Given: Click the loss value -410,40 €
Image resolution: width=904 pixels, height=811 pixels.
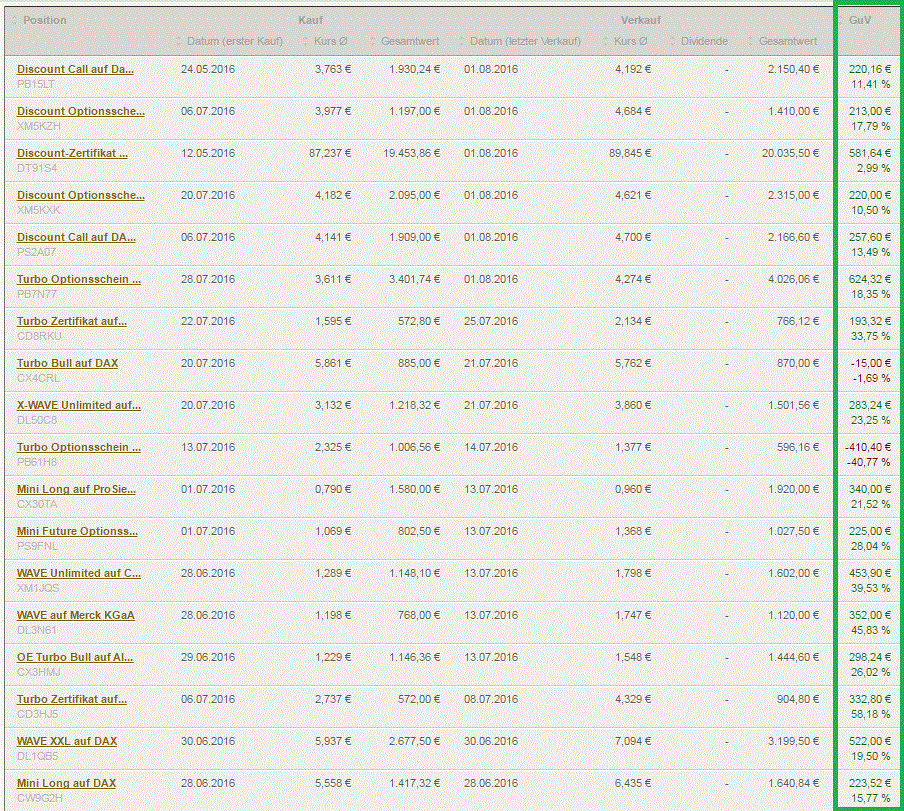Looking at the screenshot, I should [868, 448].
